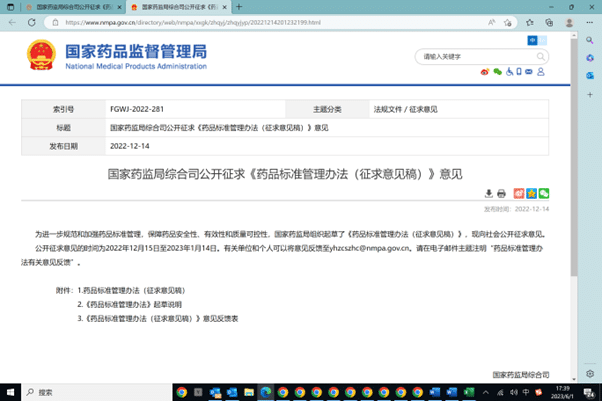Click the page vertical scrollbar thumb

pyautogui.click(x=574, y=157)
